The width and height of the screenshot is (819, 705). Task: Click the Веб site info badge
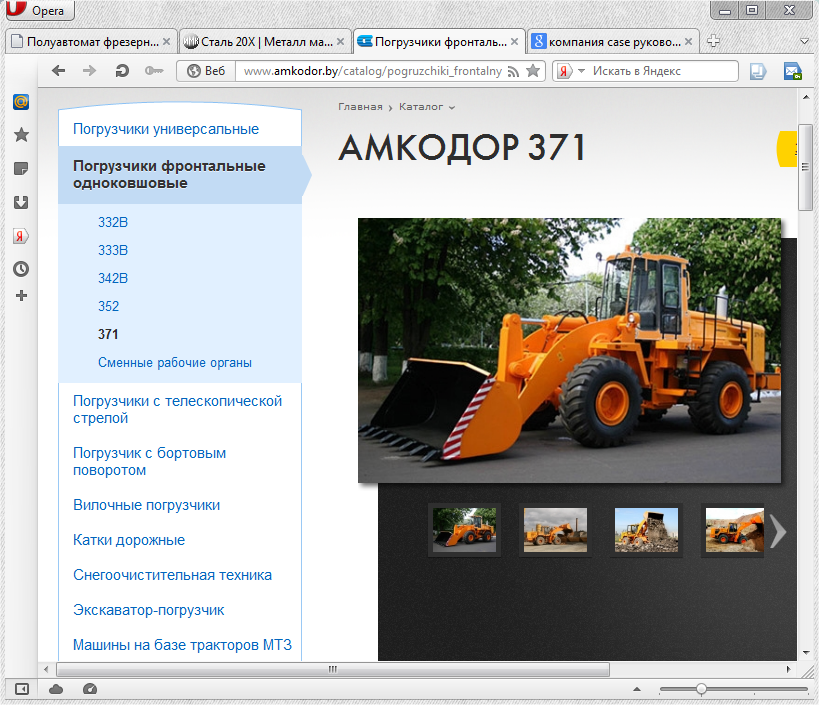pyautogui.click(x=207, y=70)
